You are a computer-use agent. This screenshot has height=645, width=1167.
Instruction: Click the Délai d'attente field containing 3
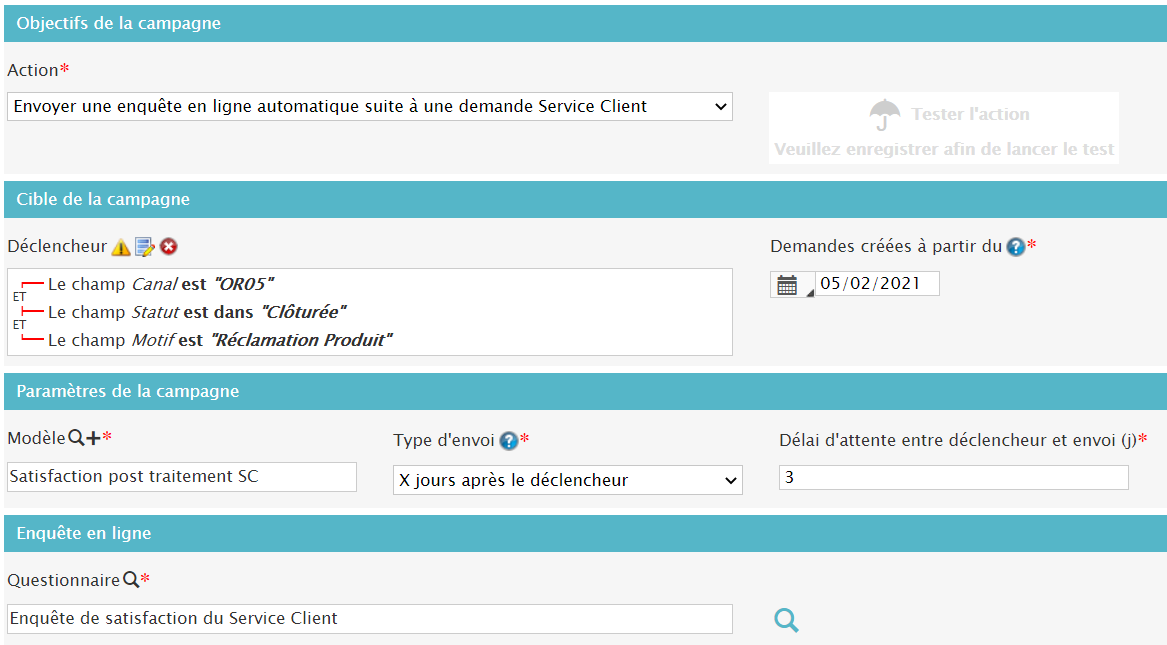pos(953,478)
